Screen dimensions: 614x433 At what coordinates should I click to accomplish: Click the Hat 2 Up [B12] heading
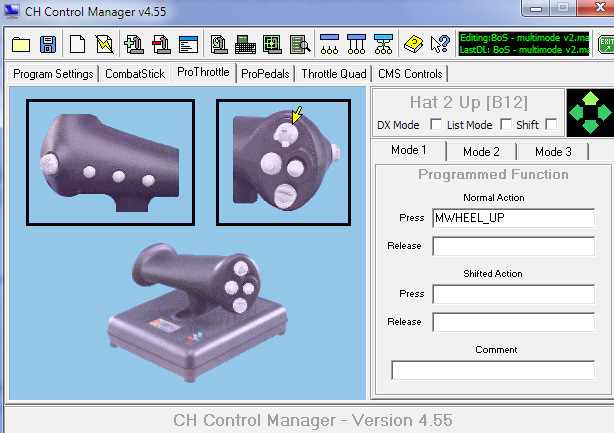(469, 103)
